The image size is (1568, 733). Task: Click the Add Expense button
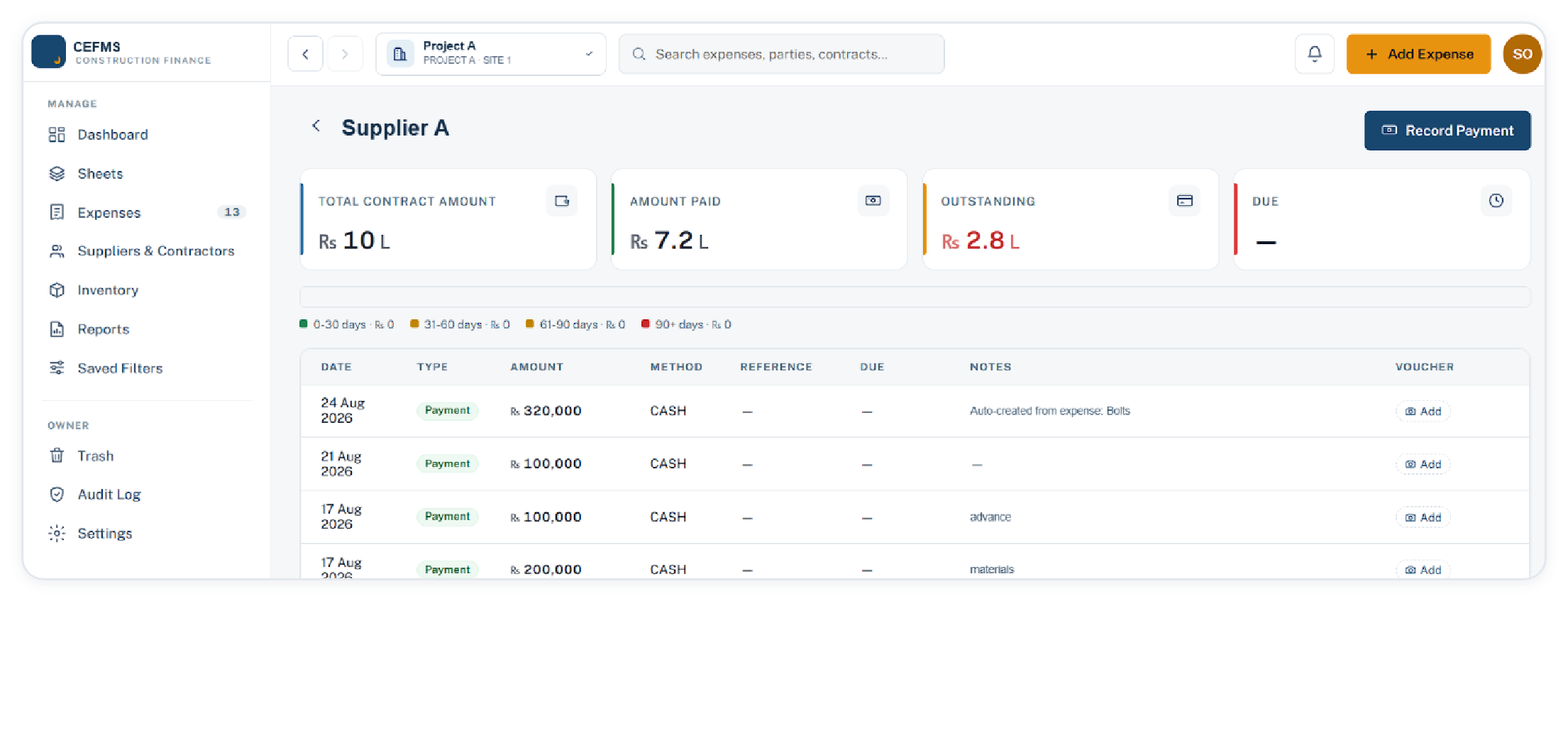pyautogui.click(x=1418, y=54)
